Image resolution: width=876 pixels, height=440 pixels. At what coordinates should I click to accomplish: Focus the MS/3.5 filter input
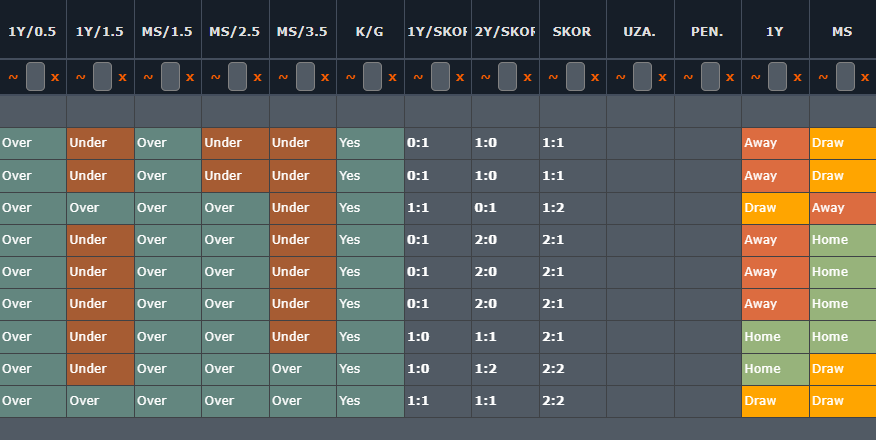306,76
